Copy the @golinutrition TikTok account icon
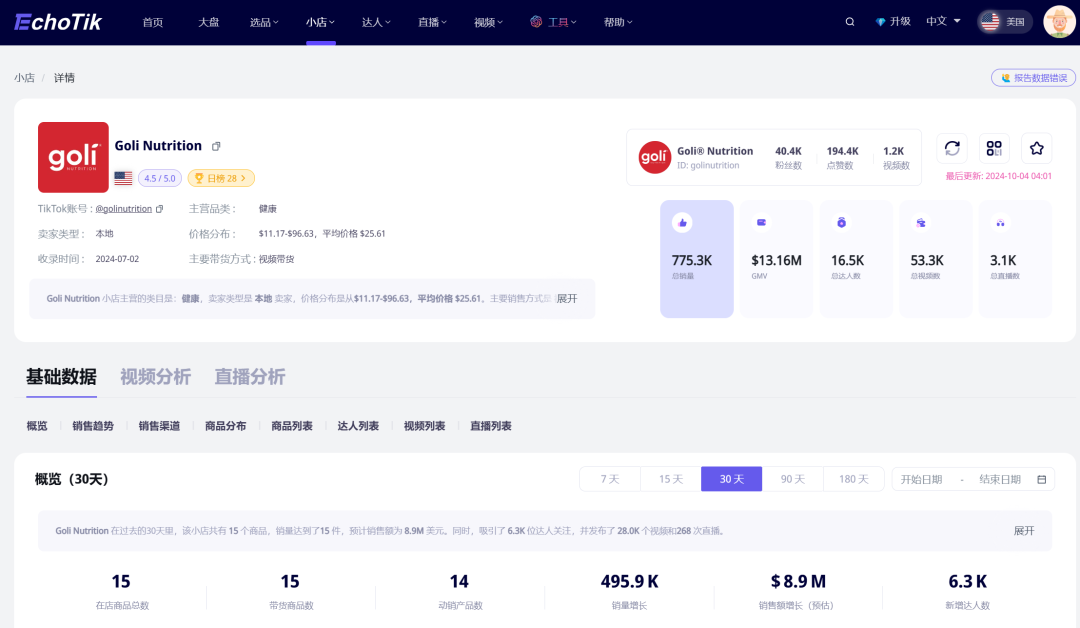Viewport: 1080px width, 628px height. 160,209
